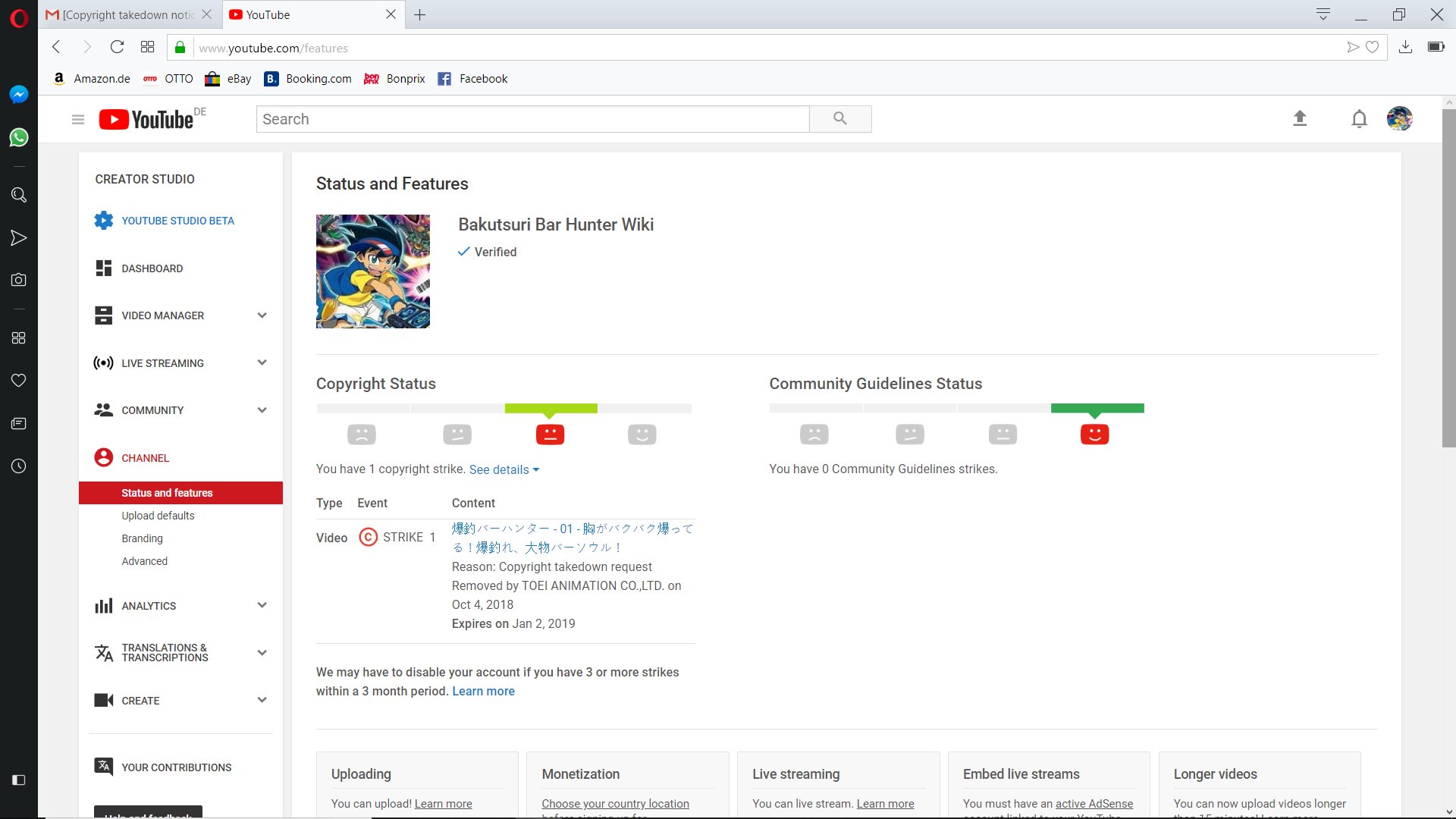Viewport: 1456px width, 819px height.
Task: Expand the Live Streaming section
Action: point(262,362)
